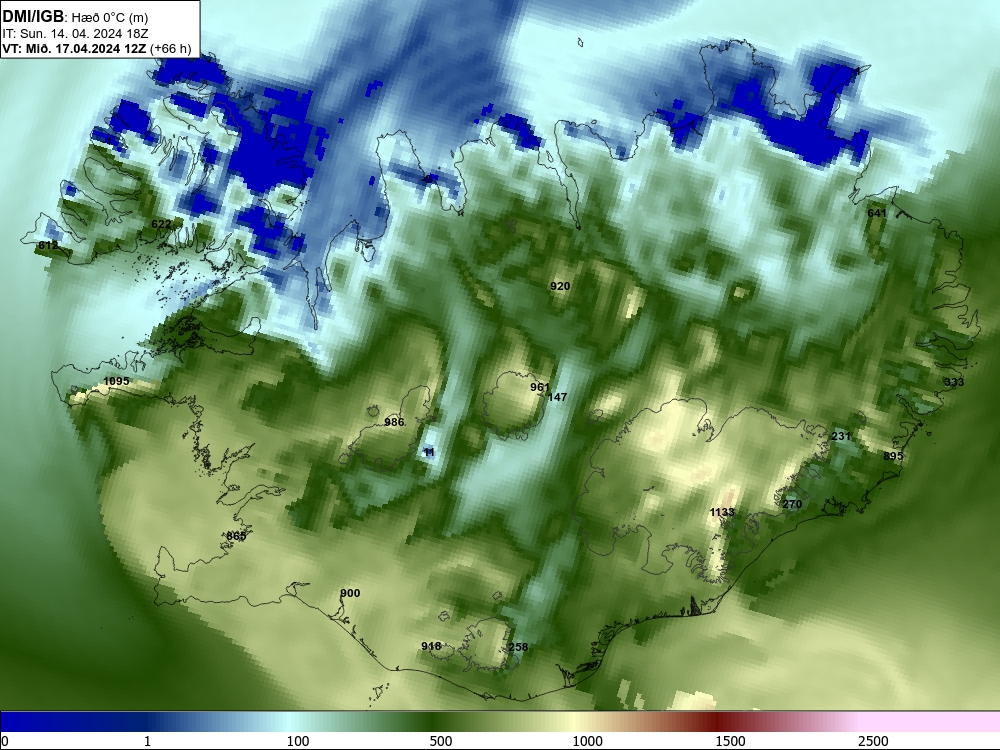Click the map value 1133
Image resolution: width=1000 pixels, height=750 pixels.
pos(722,512)
